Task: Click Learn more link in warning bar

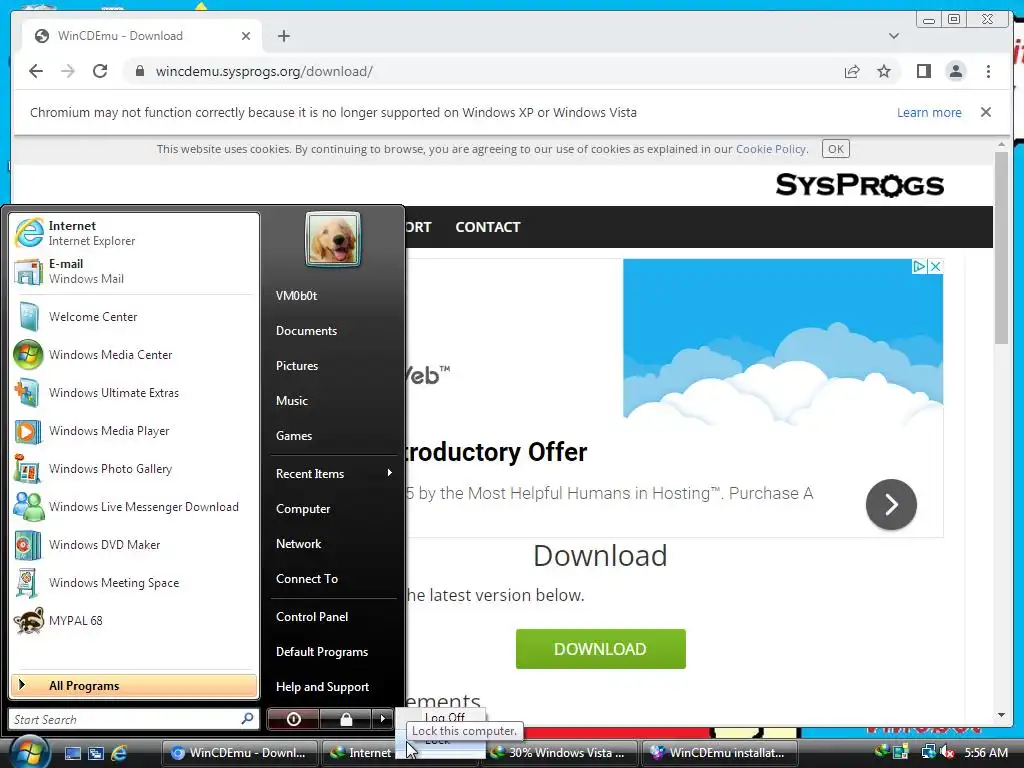Action: [929, 112]
